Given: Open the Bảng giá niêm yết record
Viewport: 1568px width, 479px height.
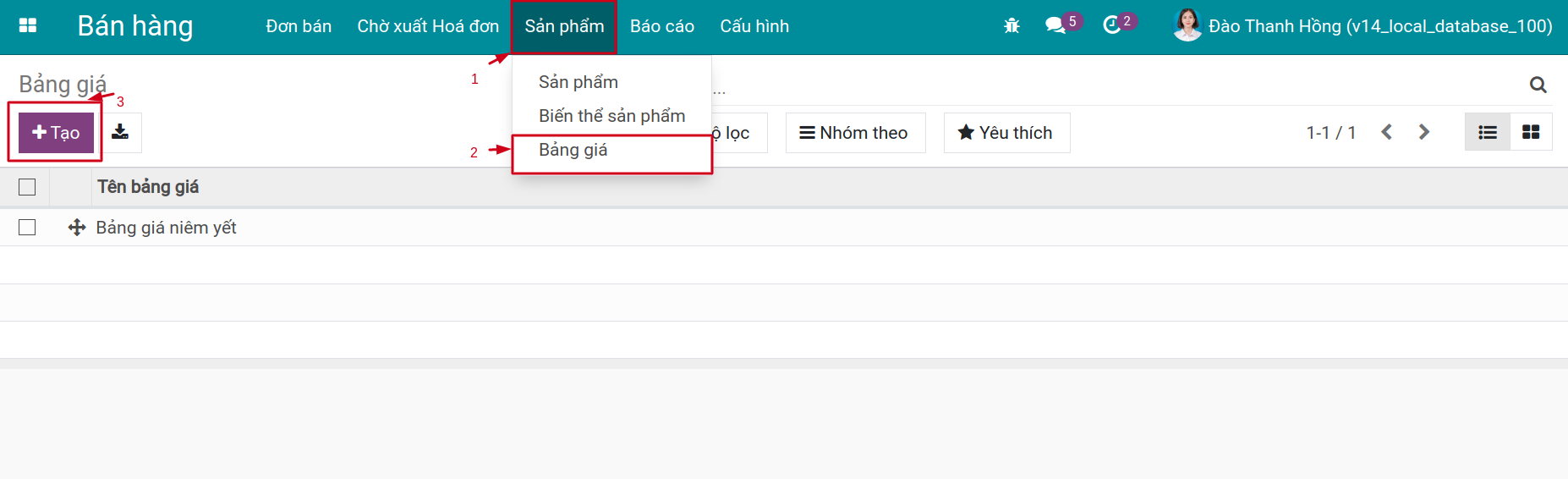Looking at the screenshot, I should [x=166, y=228].
